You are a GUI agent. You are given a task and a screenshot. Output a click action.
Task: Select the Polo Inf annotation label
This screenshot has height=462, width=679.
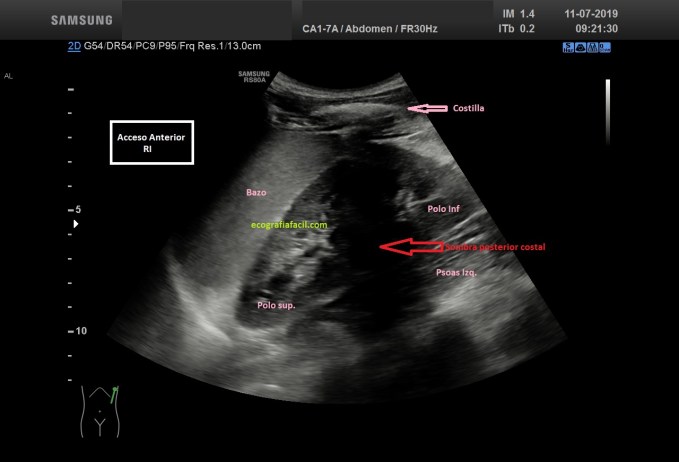coord(444,209)
